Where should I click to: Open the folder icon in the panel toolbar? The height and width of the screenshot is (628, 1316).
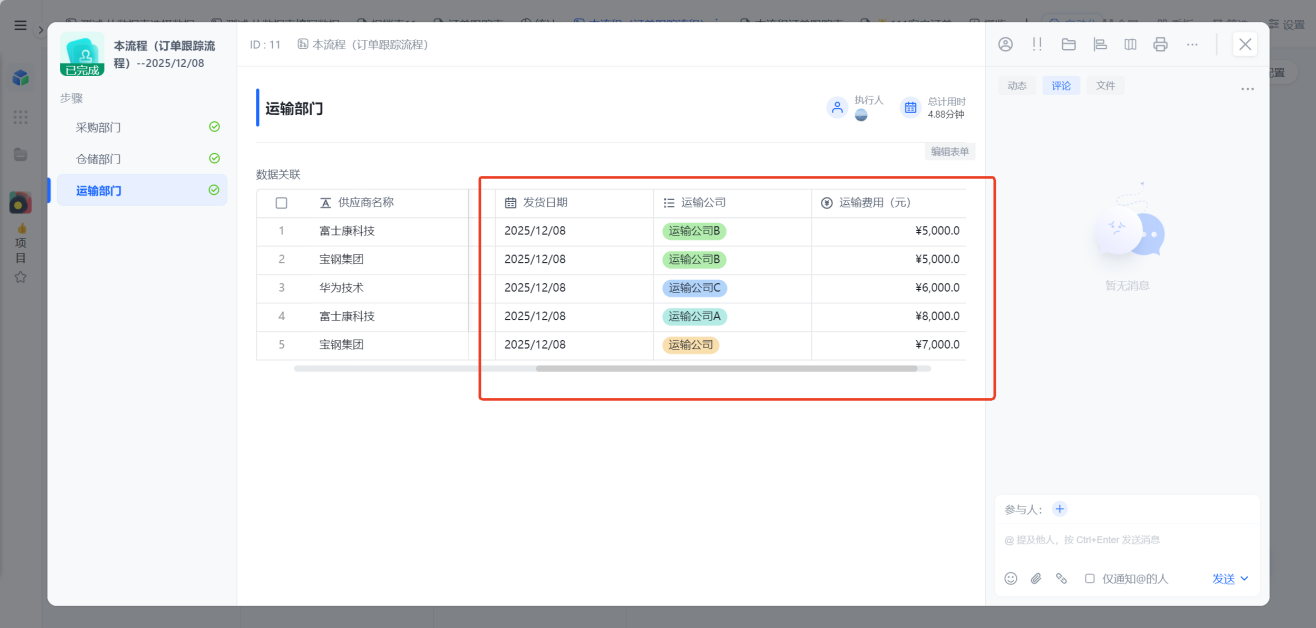click(1068, 44)
